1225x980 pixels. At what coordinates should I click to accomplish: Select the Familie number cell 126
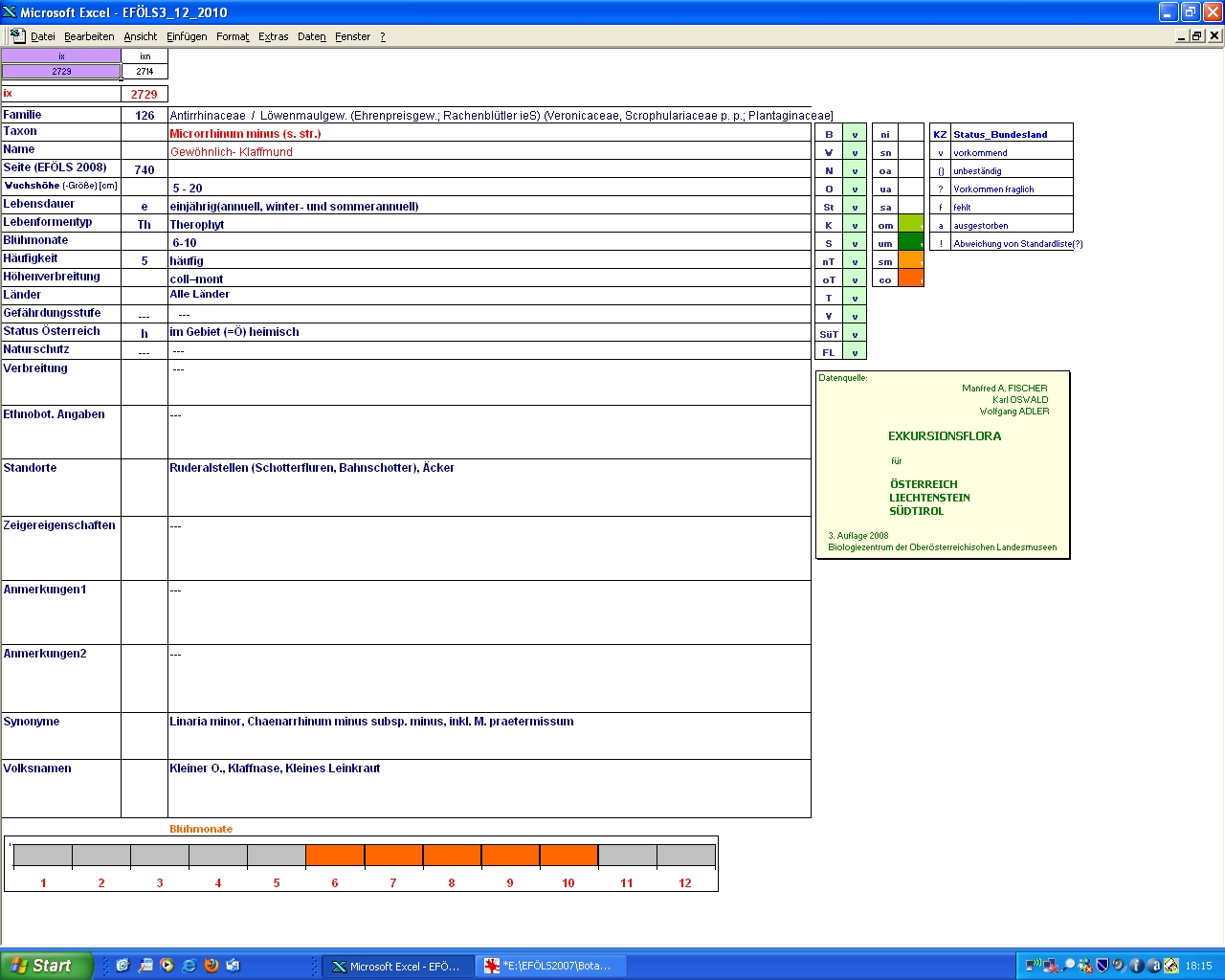145,115
